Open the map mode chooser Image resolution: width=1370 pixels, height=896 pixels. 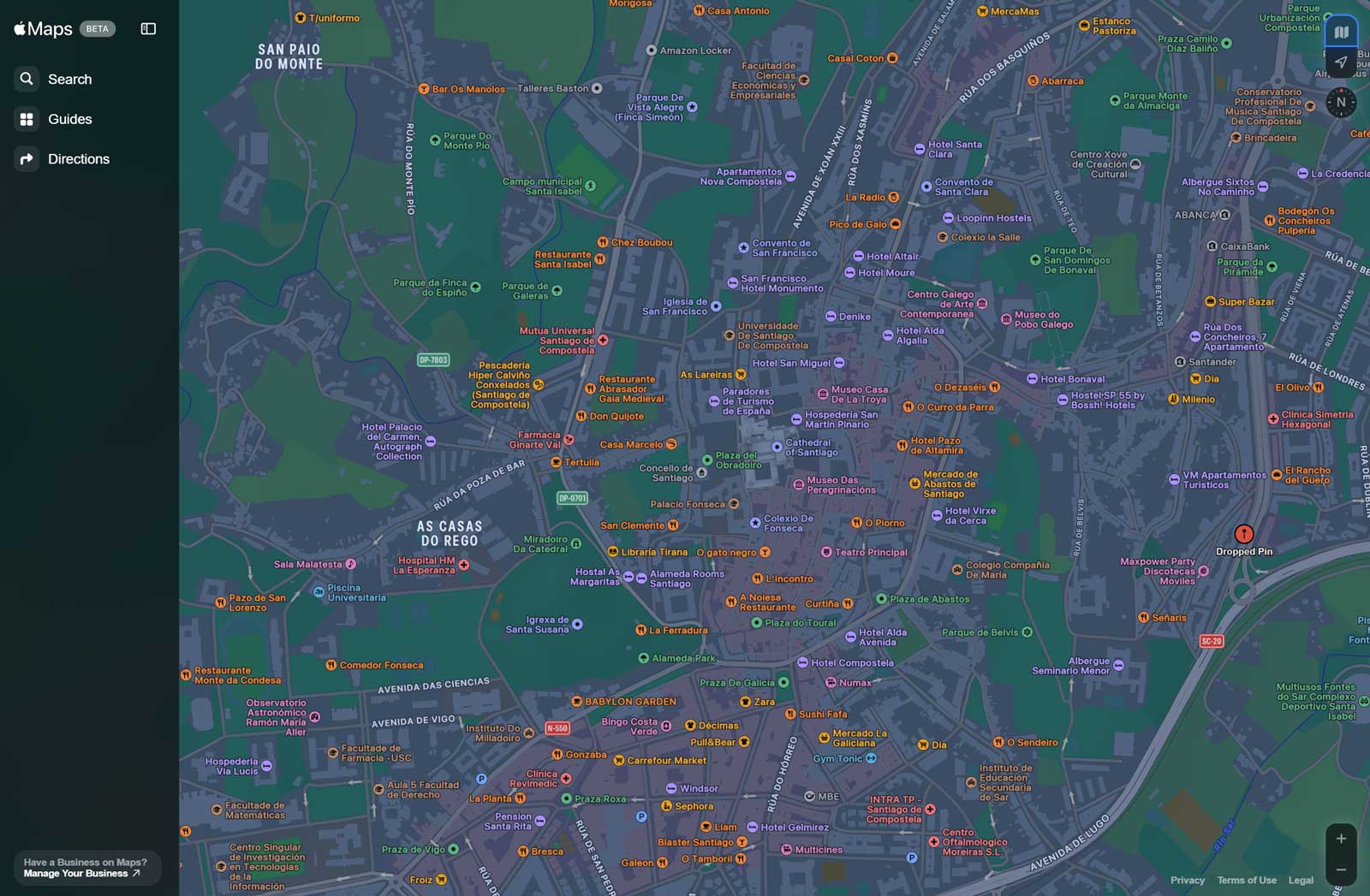point(1341,33)
